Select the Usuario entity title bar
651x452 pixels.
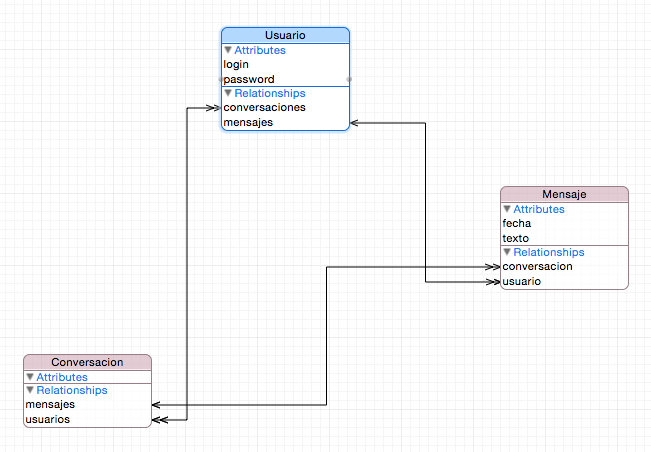click(285, 35)
